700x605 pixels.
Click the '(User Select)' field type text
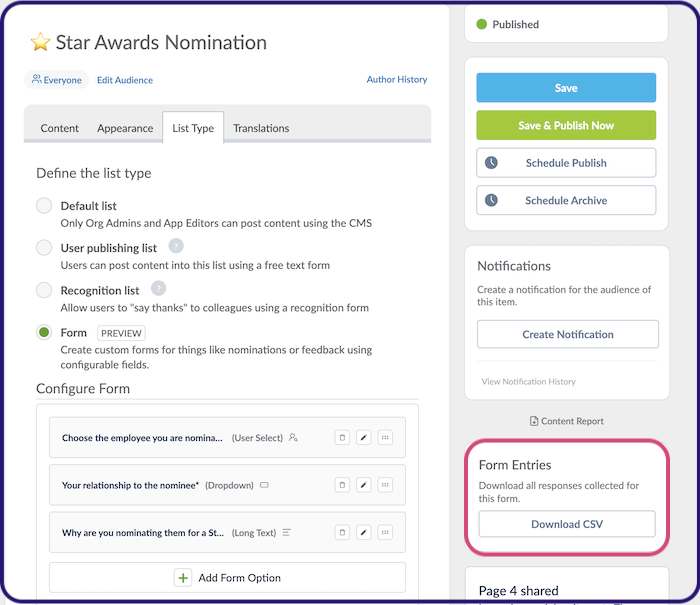click(257, 438)
